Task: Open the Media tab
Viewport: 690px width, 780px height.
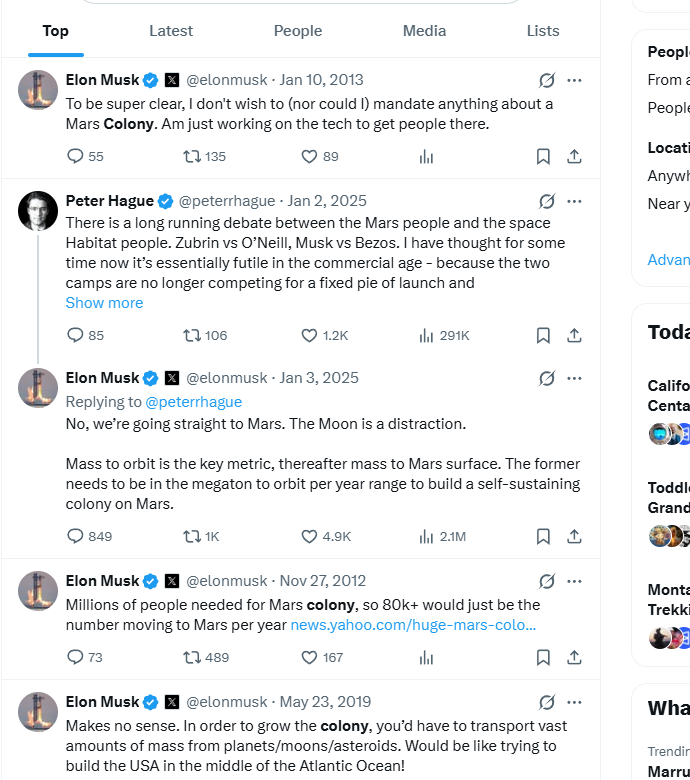Action: pyautogui.click(x=424, y=31)
